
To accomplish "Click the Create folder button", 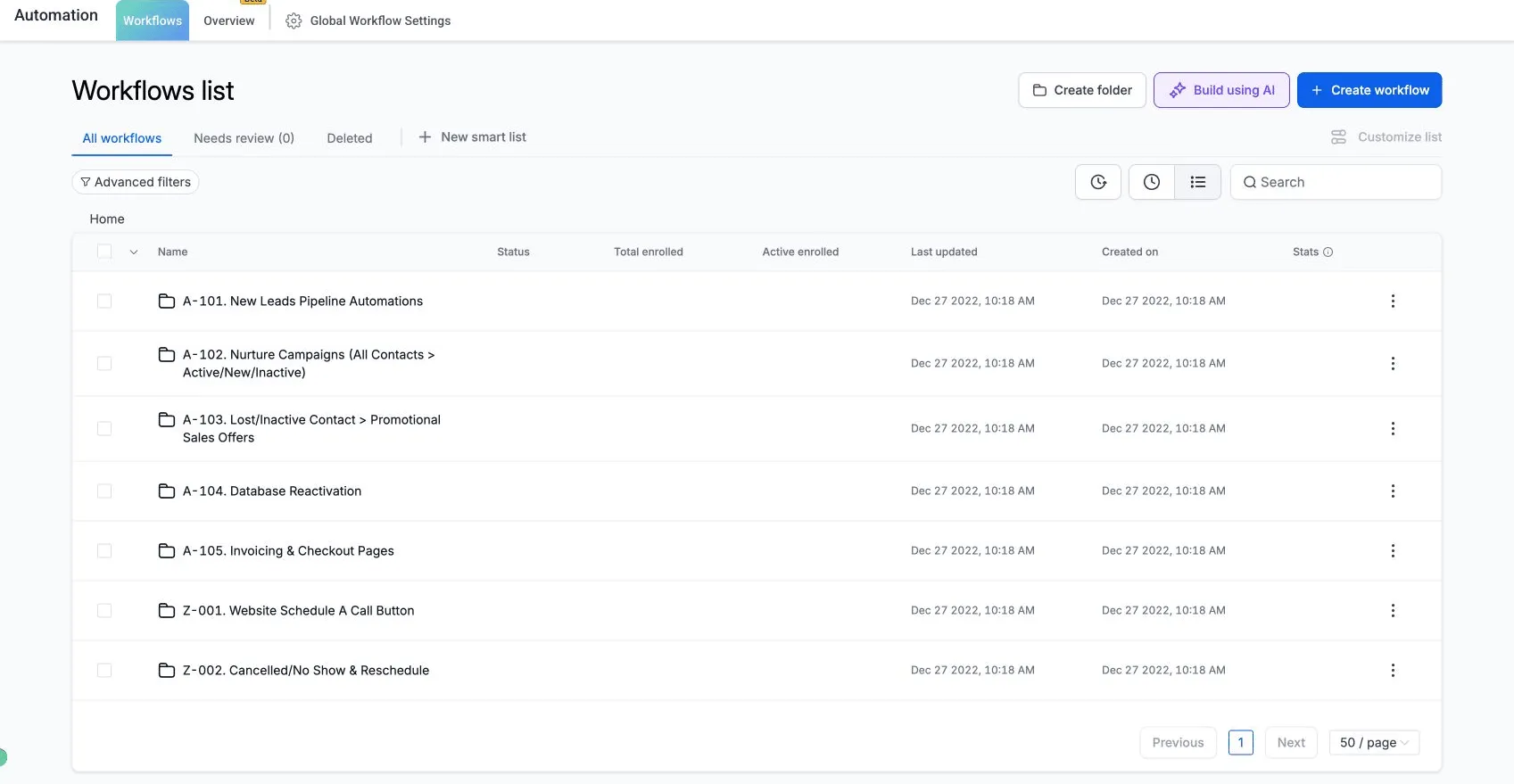I will click(1082, 90).
